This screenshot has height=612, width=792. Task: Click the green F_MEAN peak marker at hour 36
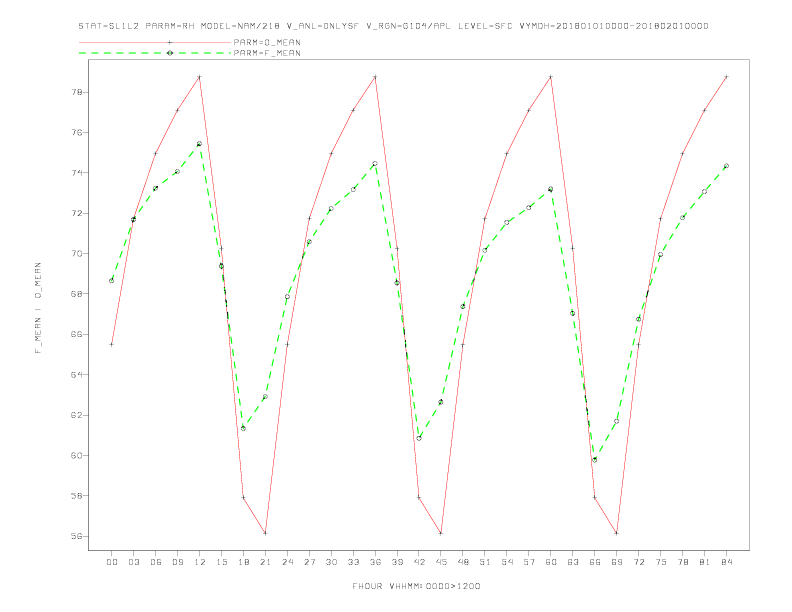point(375,164)
